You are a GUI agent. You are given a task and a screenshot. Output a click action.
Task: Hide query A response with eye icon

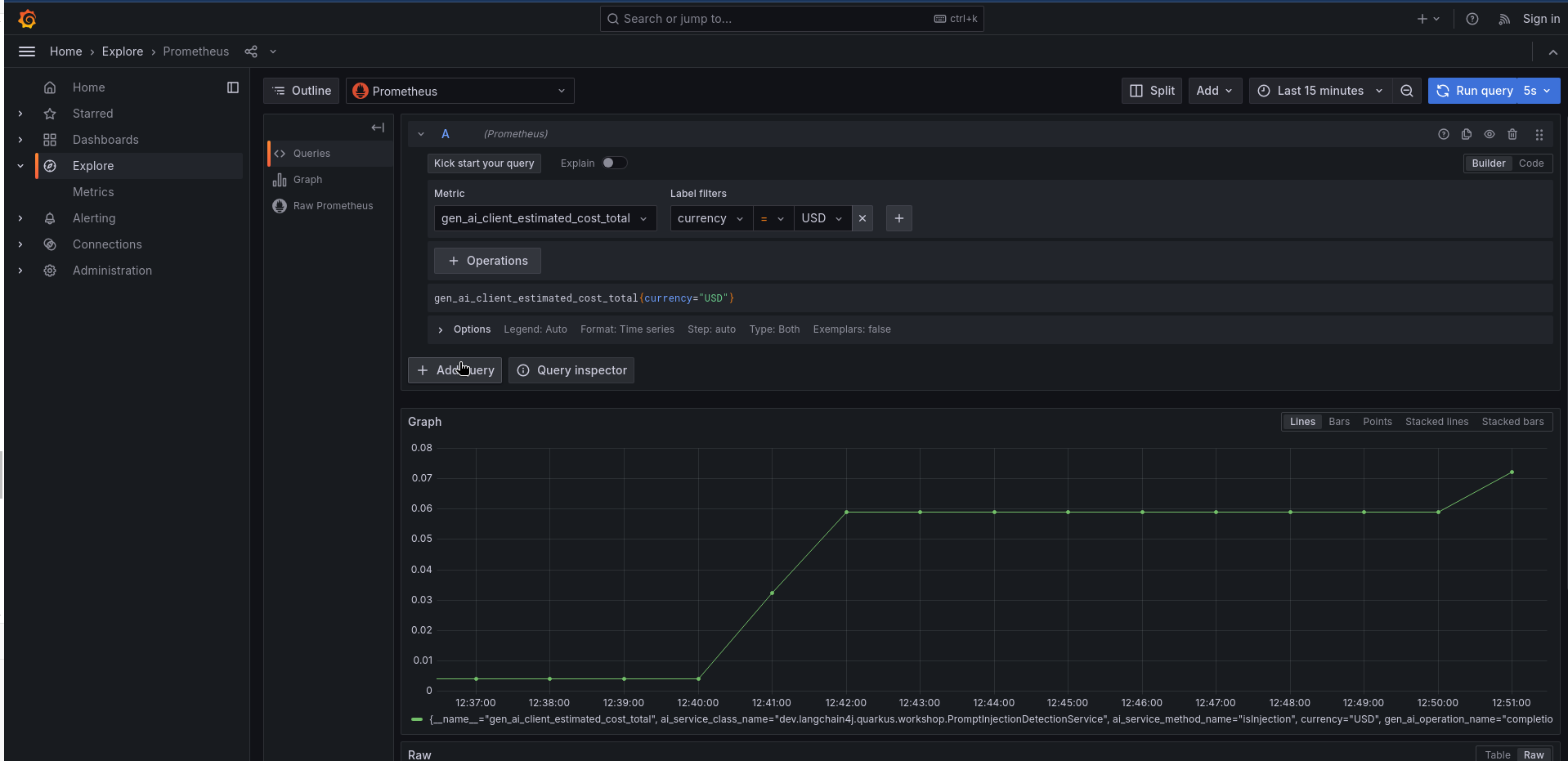click(1489, 134)
